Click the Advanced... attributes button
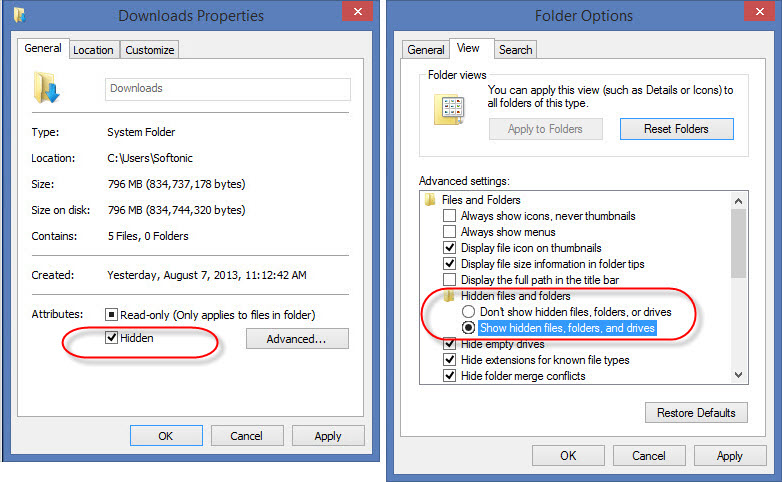The width and height of the screenshot is (782, 482). (296, 339)
